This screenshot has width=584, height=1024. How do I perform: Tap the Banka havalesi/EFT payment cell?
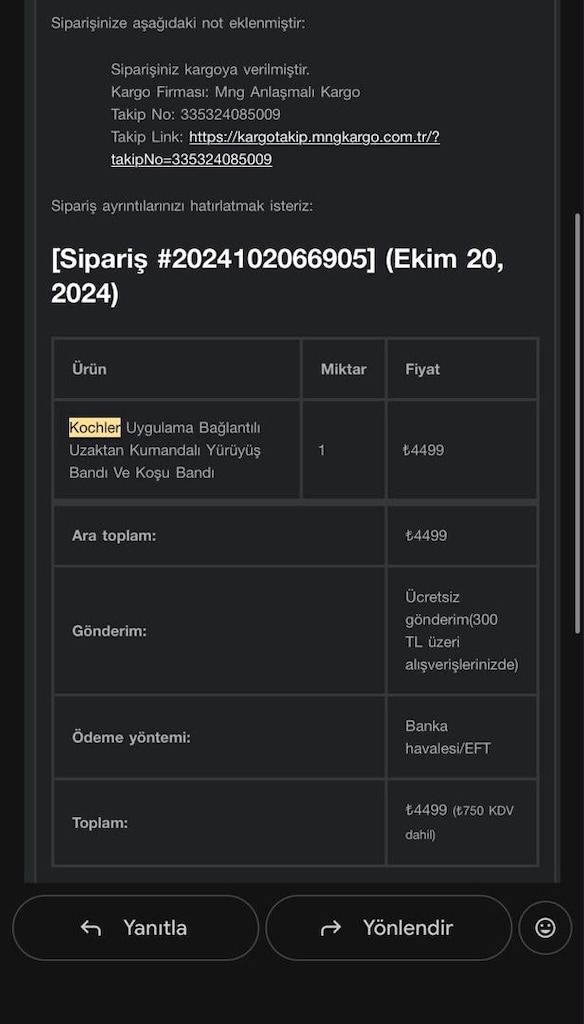[x=462, y=737]
